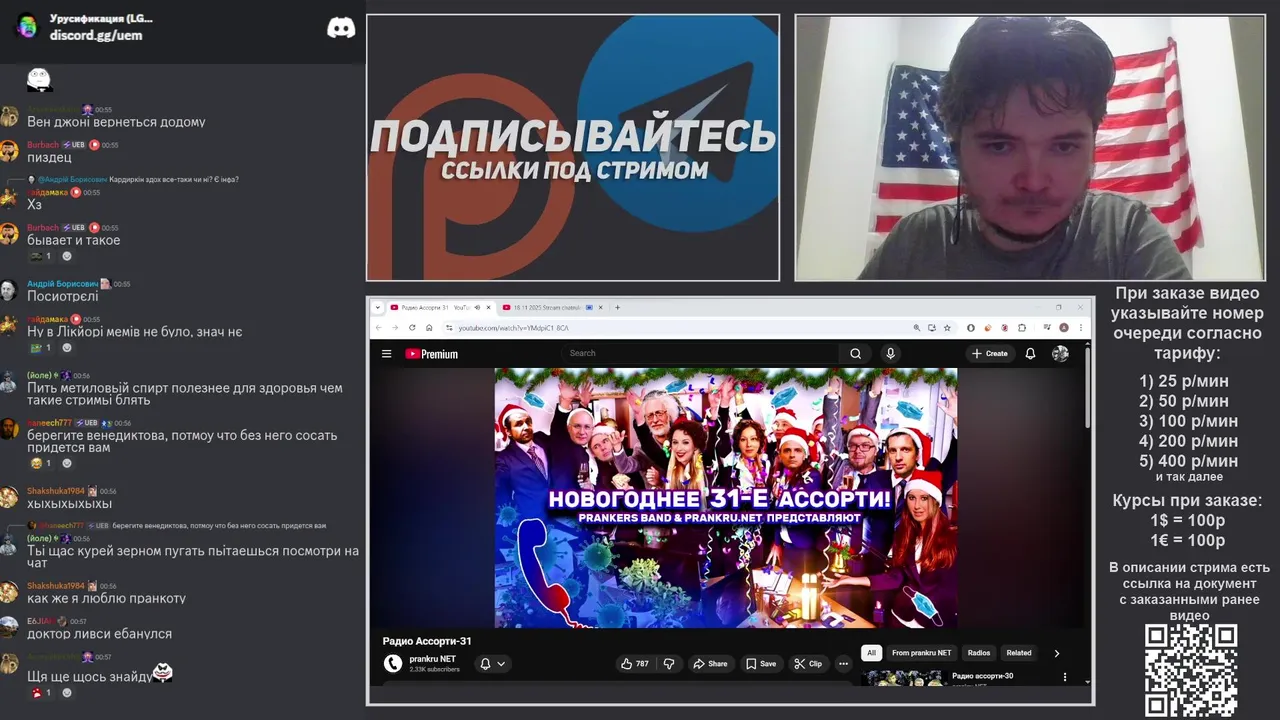
Task: Click the 2.33K subscribers text
Action: [x=434, y=669]
